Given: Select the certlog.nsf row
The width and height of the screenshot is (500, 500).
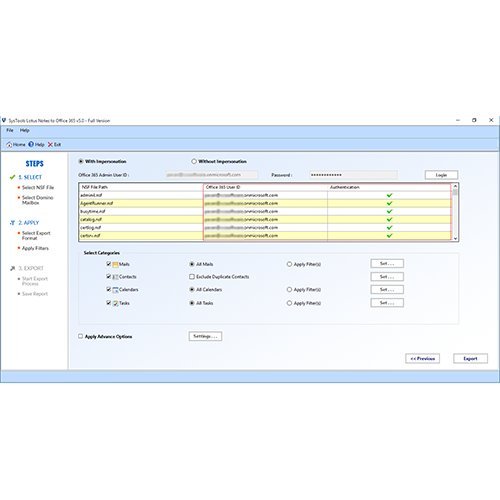Looking at the screenshot, I should (x=265, y=227).
